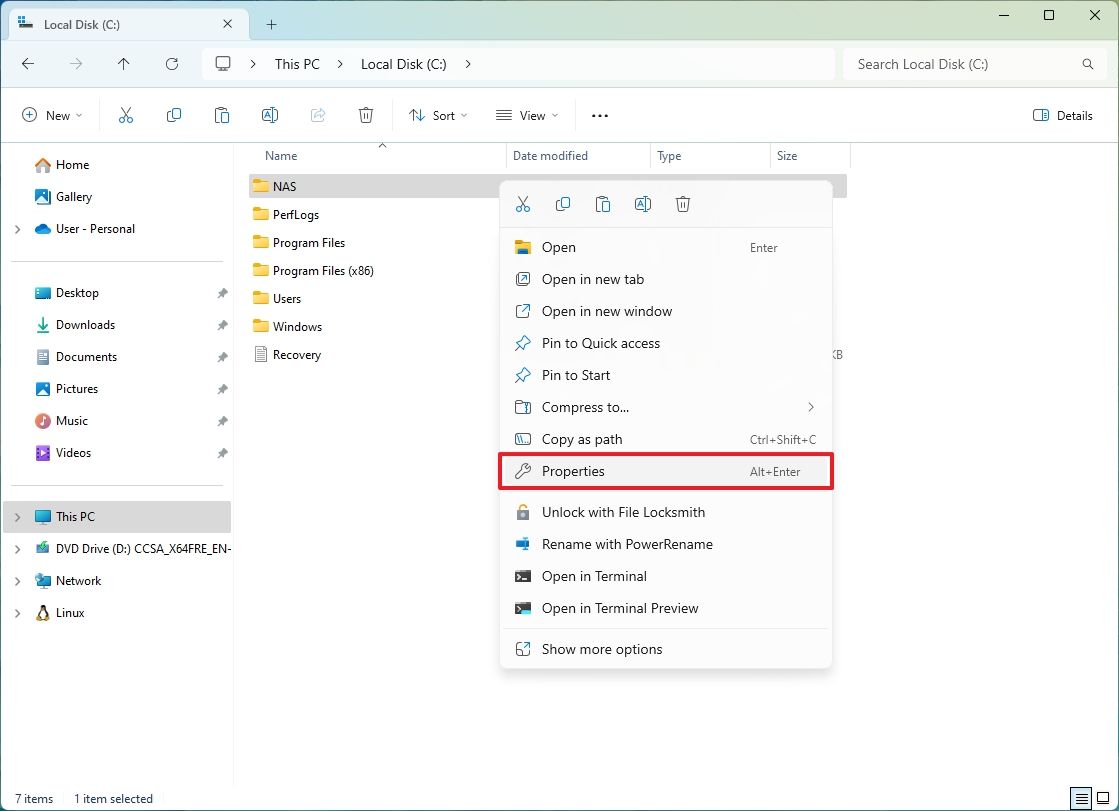
Task: Expand the Network item in the sidebar
Action: click(x=18, y=580)
